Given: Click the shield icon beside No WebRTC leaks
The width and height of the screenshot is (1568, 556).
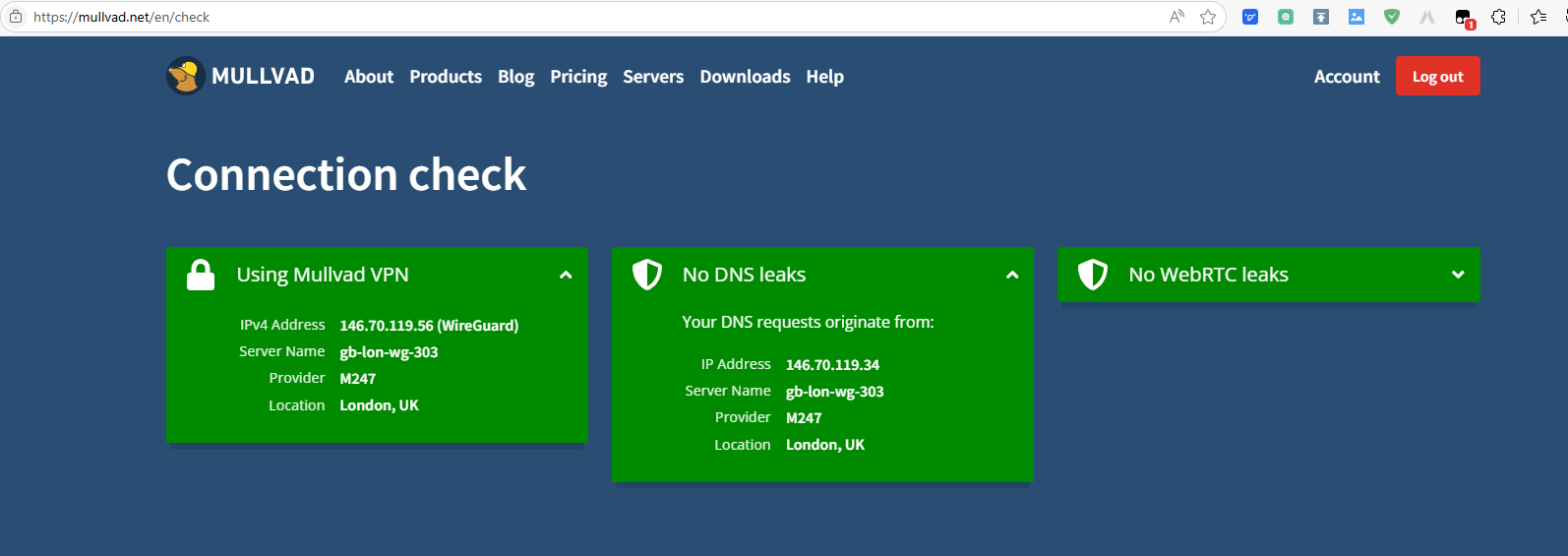Looking at the screenshot, I should pyautogui.click(x=1093, y=275).
